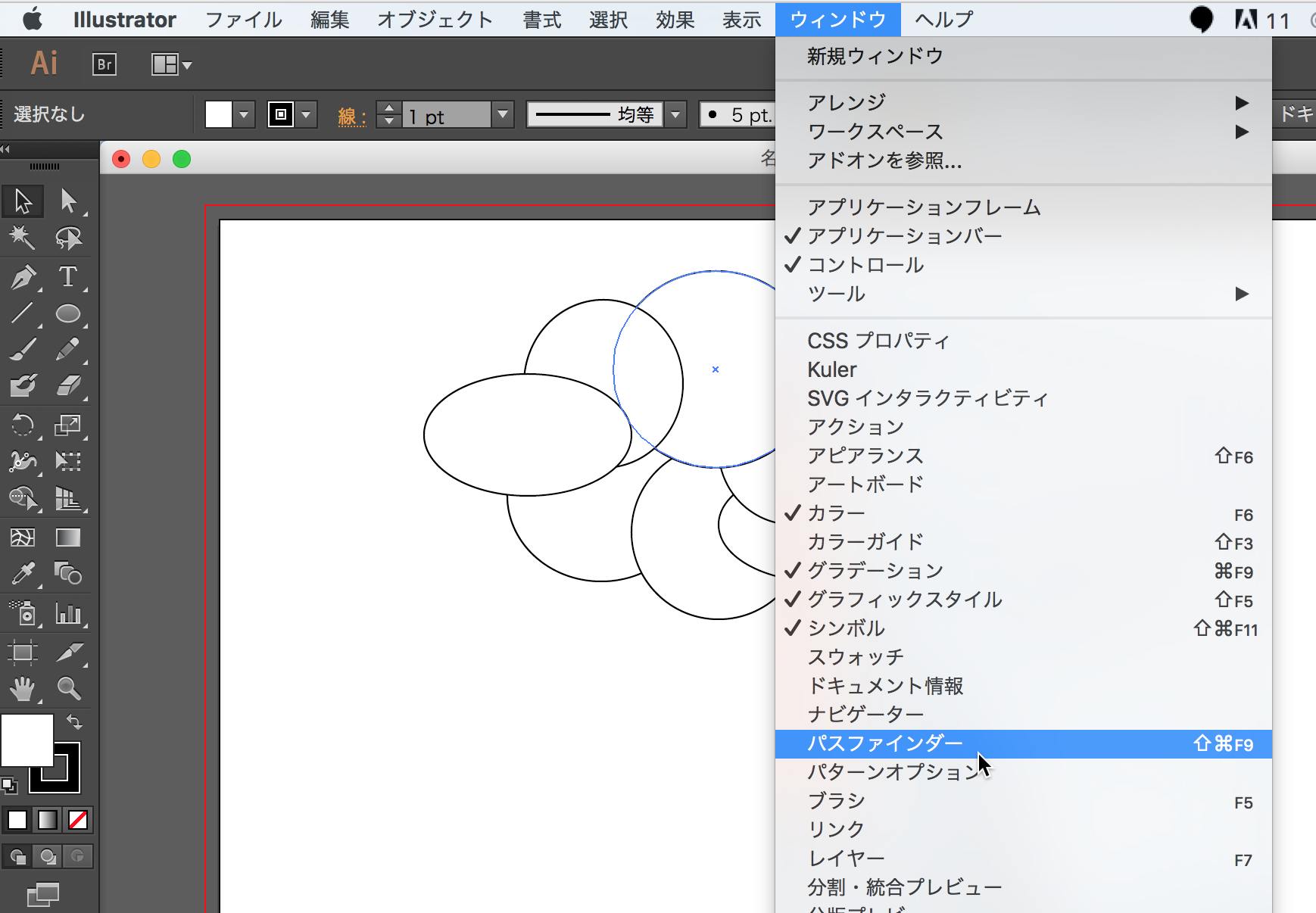The image size is (1316, 913).
Task: Switch to Draw Normal mode
Action: [18, 857]
